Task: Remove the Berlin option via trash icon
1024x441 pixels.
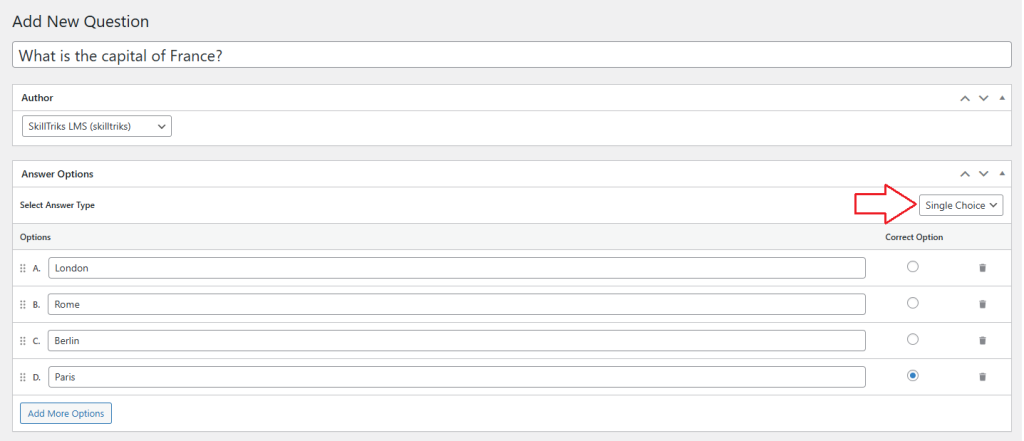Action: 982,341
